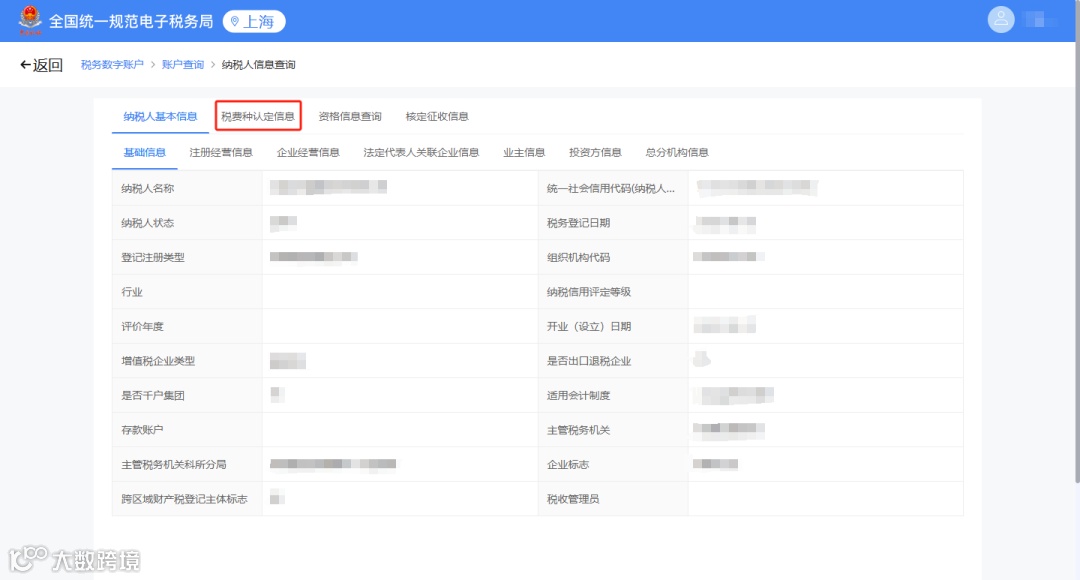Viewport: 1080px width, 580px height.
Task: Click the 纳税人状态 field label
Action: (148, 223)
